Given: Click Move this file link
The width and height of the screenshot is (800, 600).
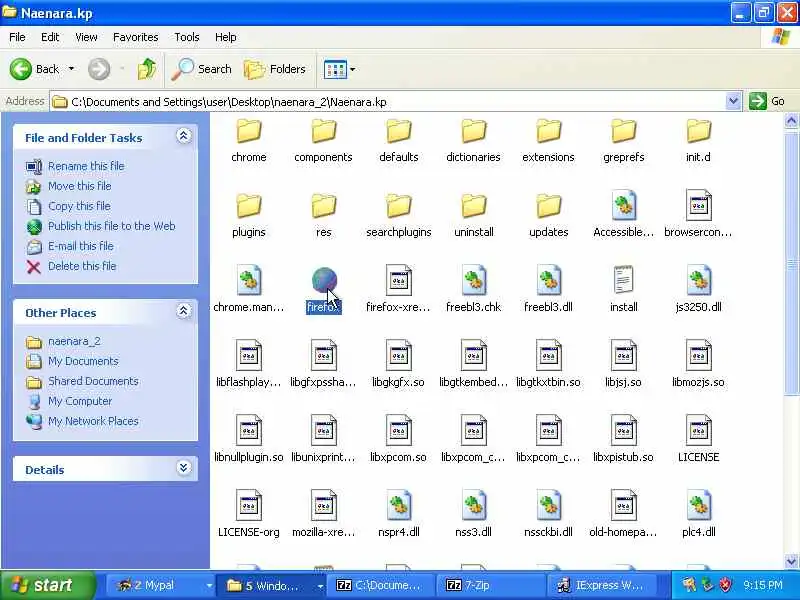Looking at the screenshot, I should pyautogui.click(x=80, y=186).
